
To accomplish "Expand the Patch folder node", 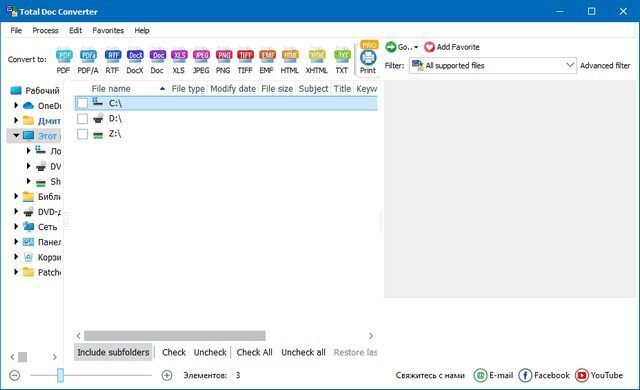I will click(16, 272).
